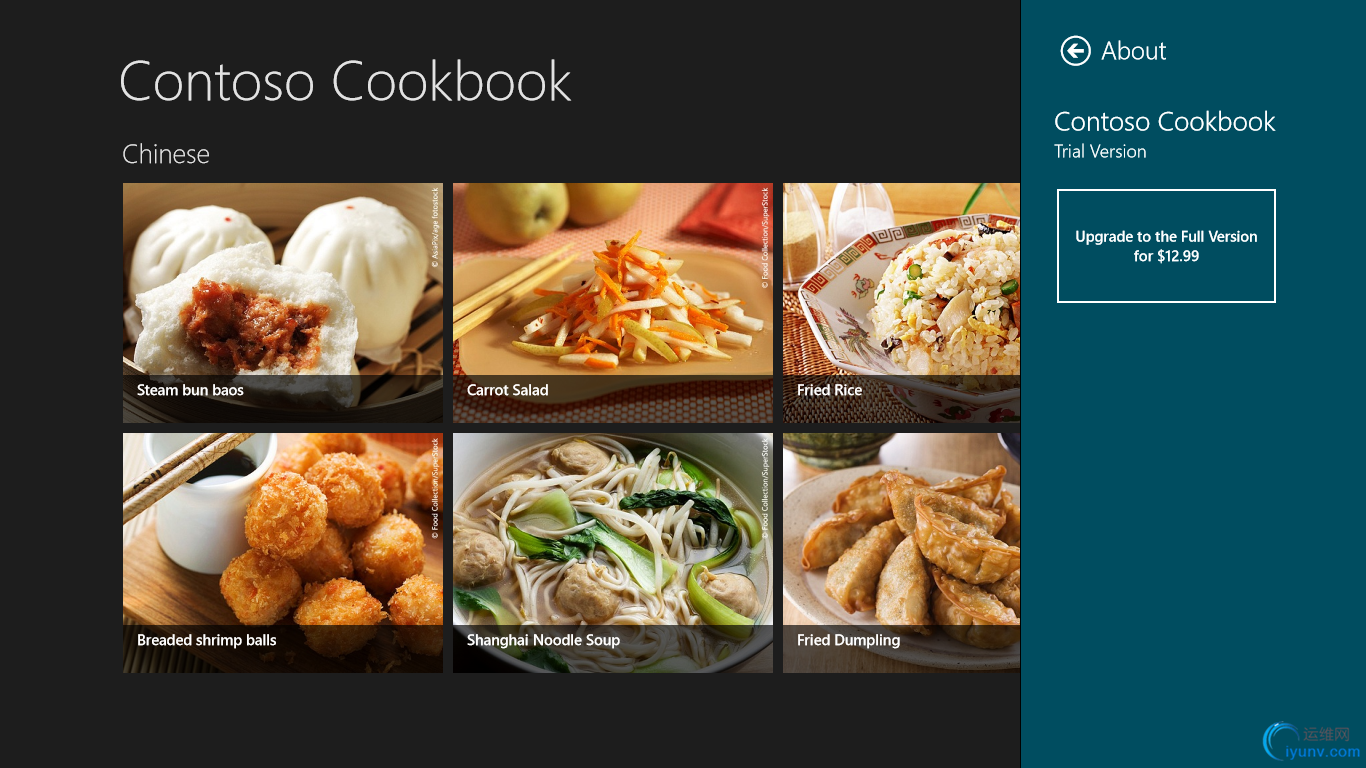
Task: Open the Steam bun baos recipe tile
Action: pyautogui.click(x=283, y=303)
